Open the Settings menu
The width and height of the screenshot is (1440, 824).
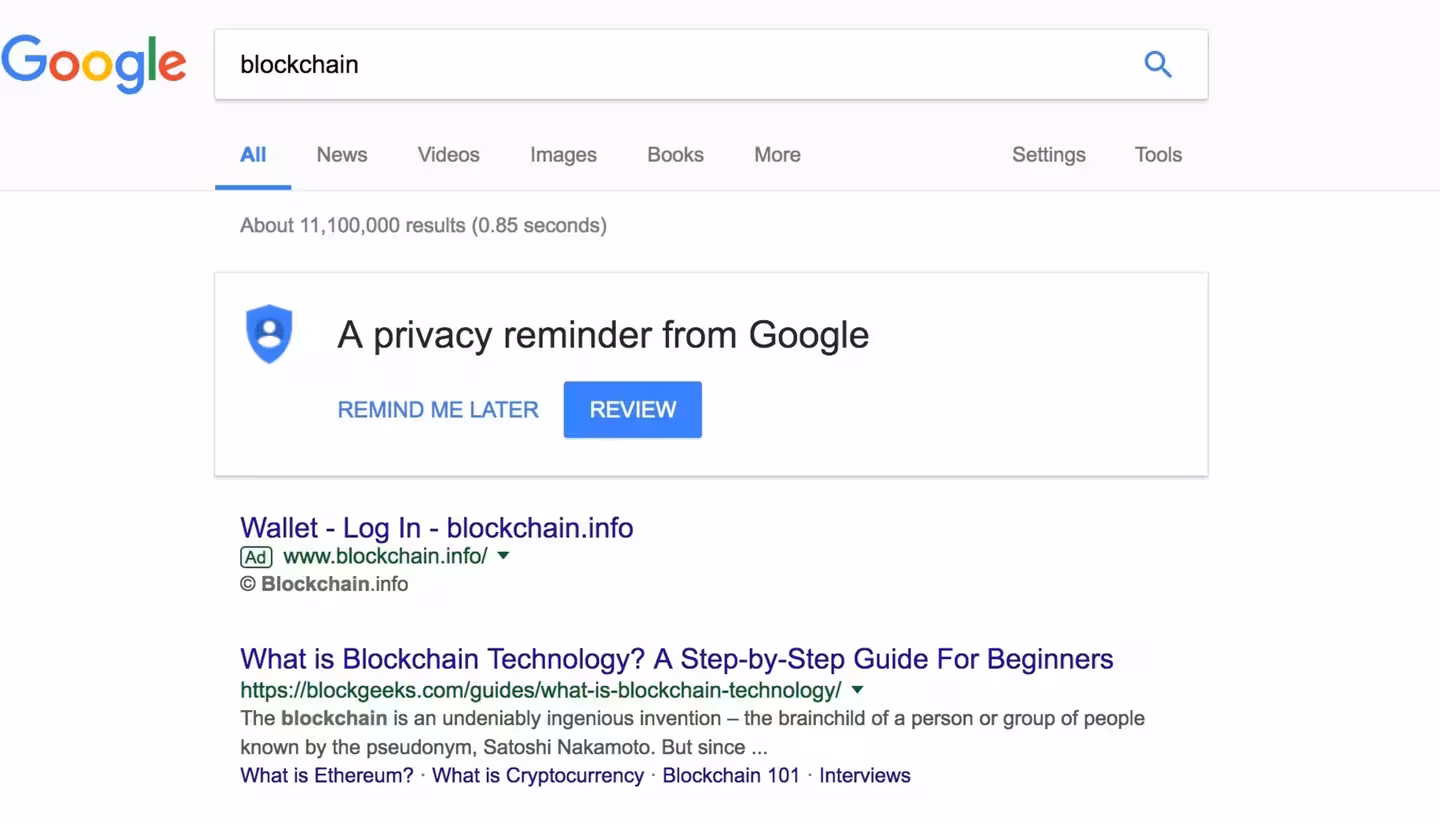(x=1048, y=155)
